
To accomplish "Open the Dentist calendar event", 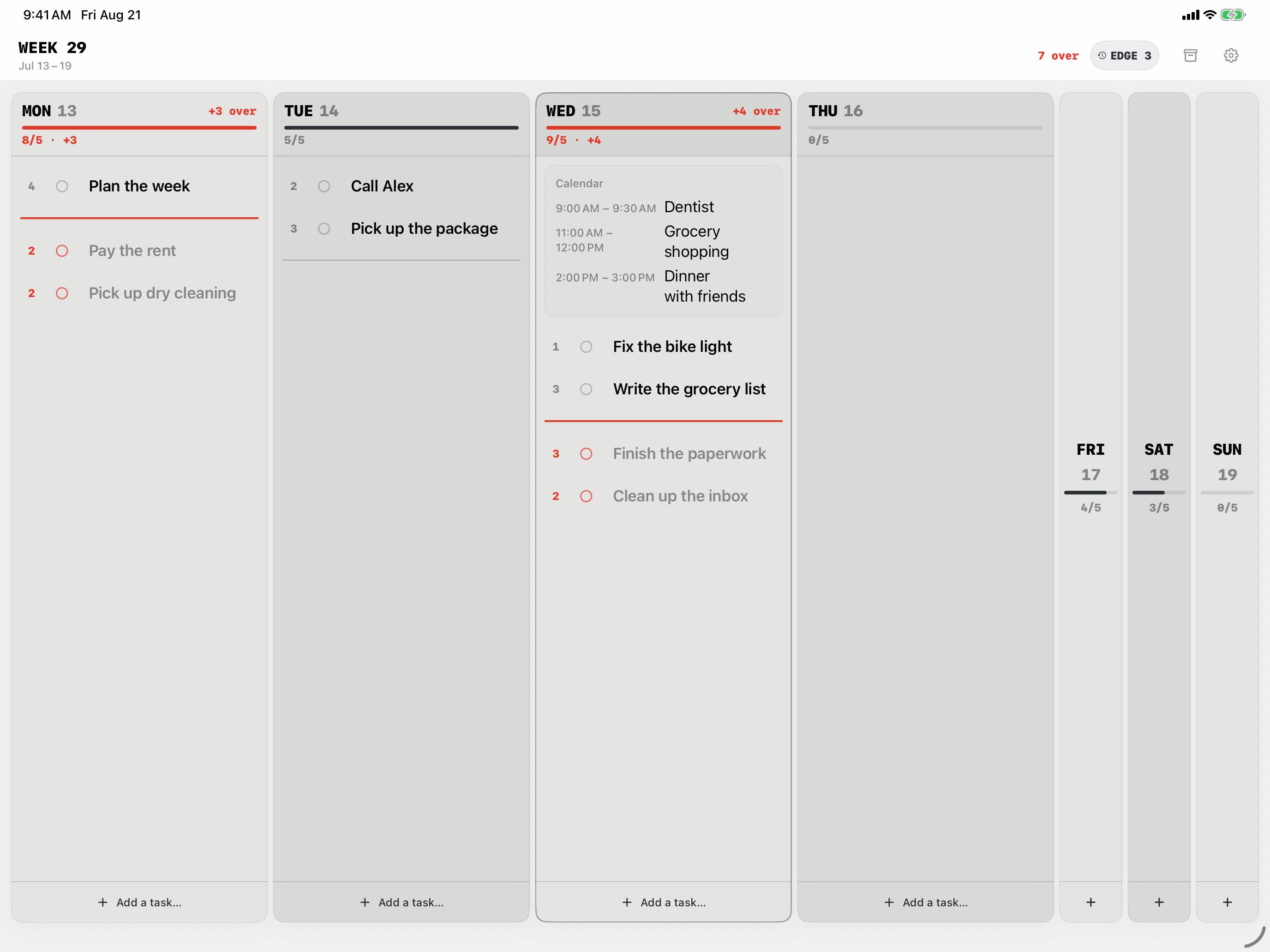I will click(x=663, y=207).
